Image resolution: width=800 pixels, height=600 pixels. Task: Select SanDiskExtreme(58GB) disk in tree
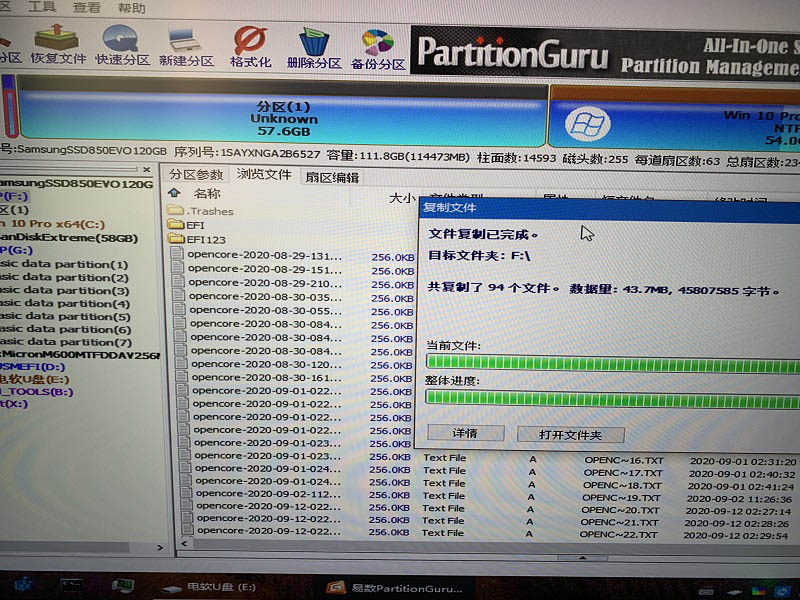(x=69, y=238)
